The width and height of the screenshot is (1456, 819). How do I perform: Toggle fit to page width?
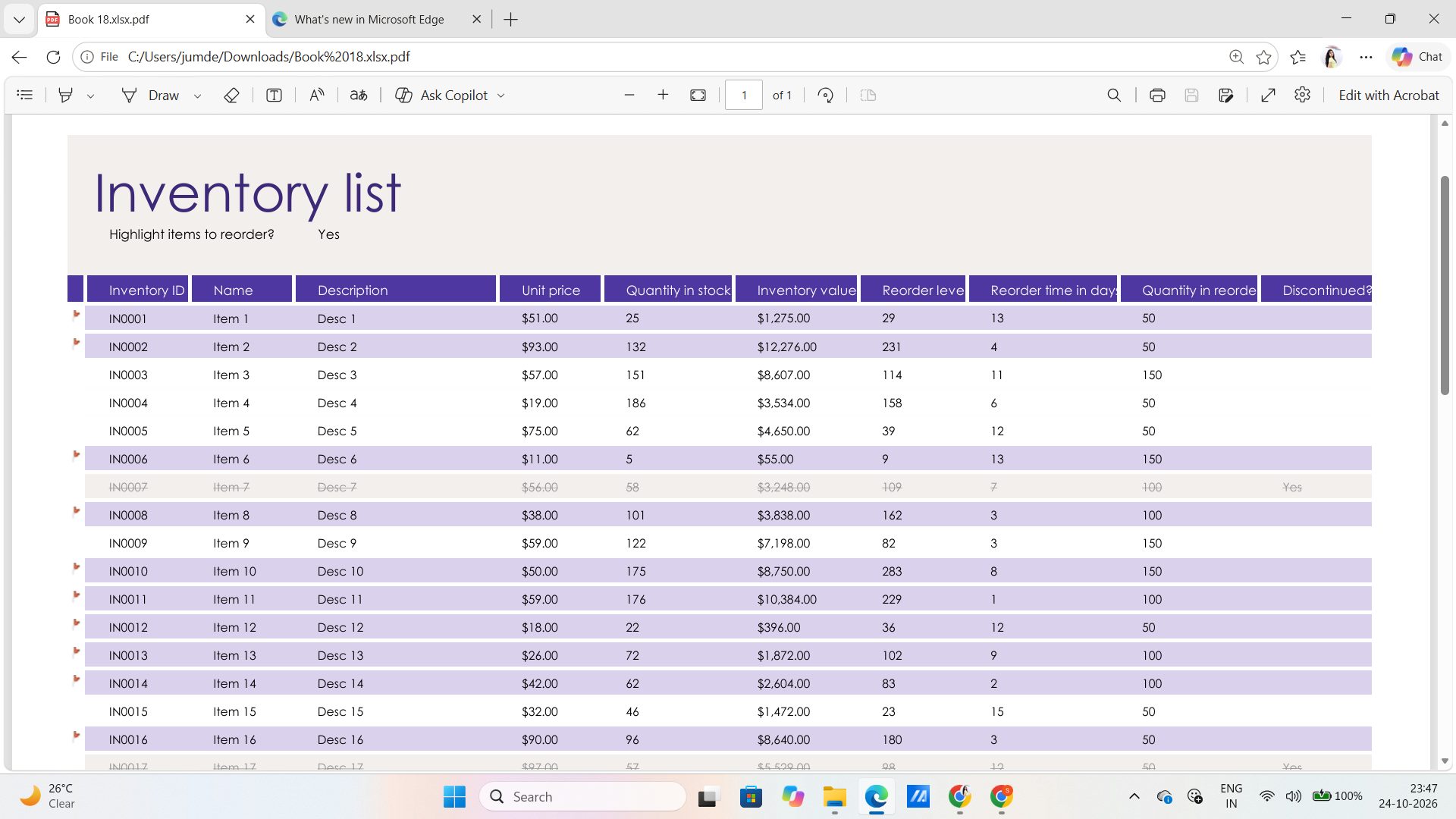pos(698,95)
